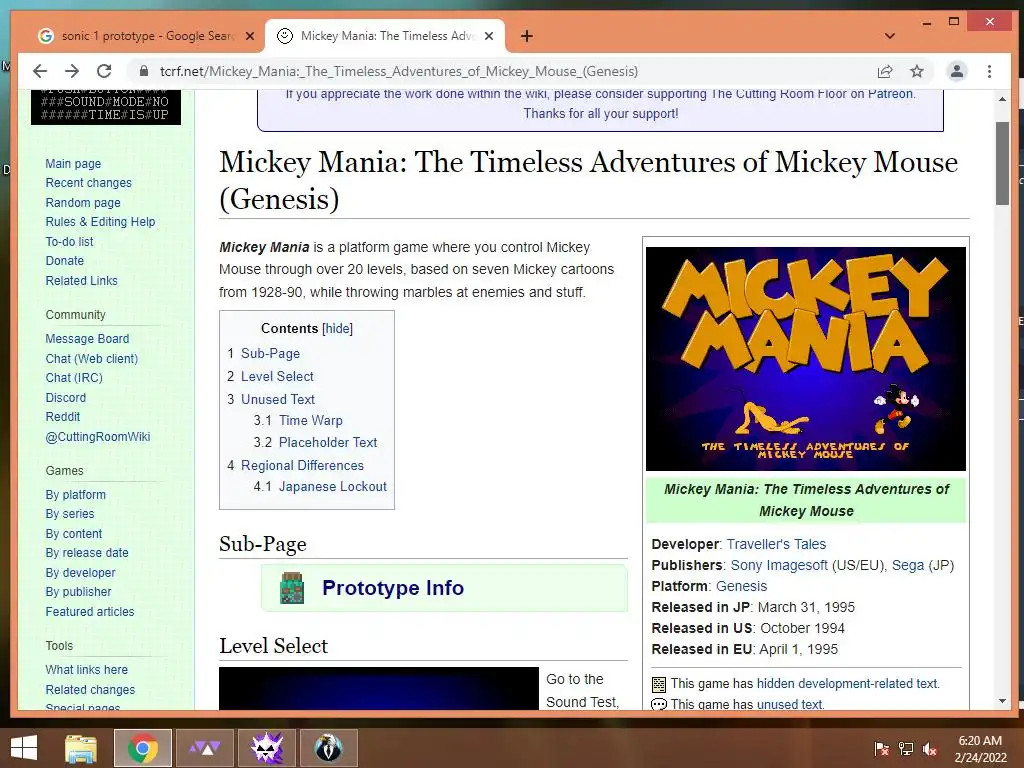Screen dimensions: 1024x768
Task: Go to Main page in sidebar
Action: coord(73,164)
